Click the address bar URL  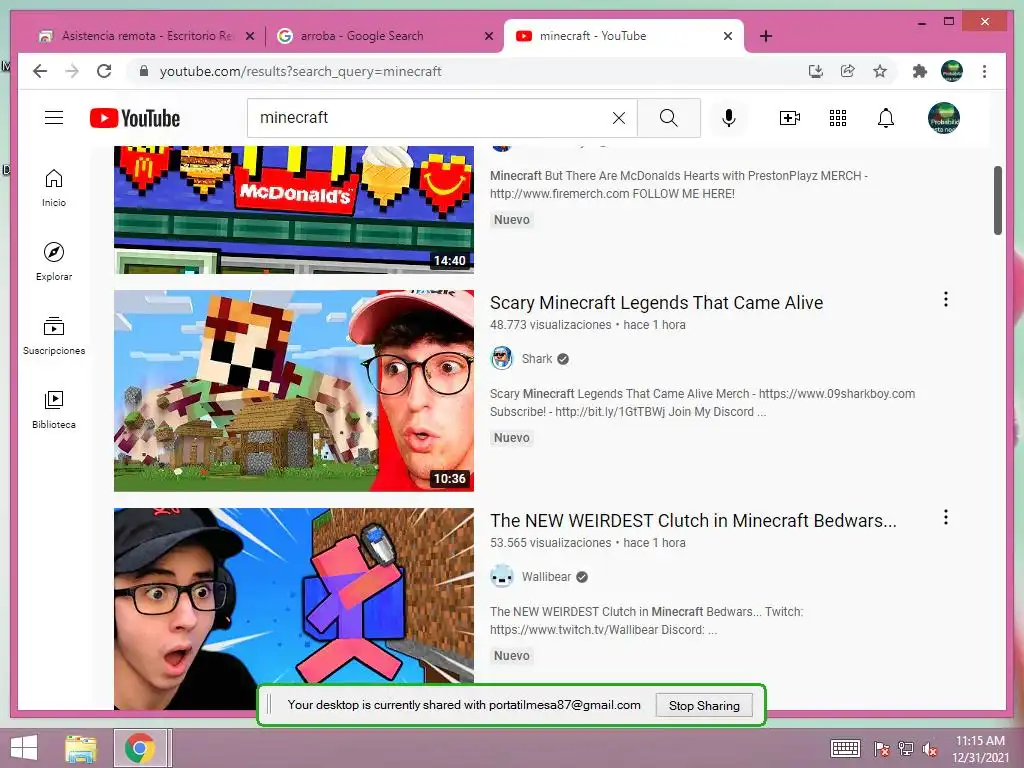tap(300, 71)
